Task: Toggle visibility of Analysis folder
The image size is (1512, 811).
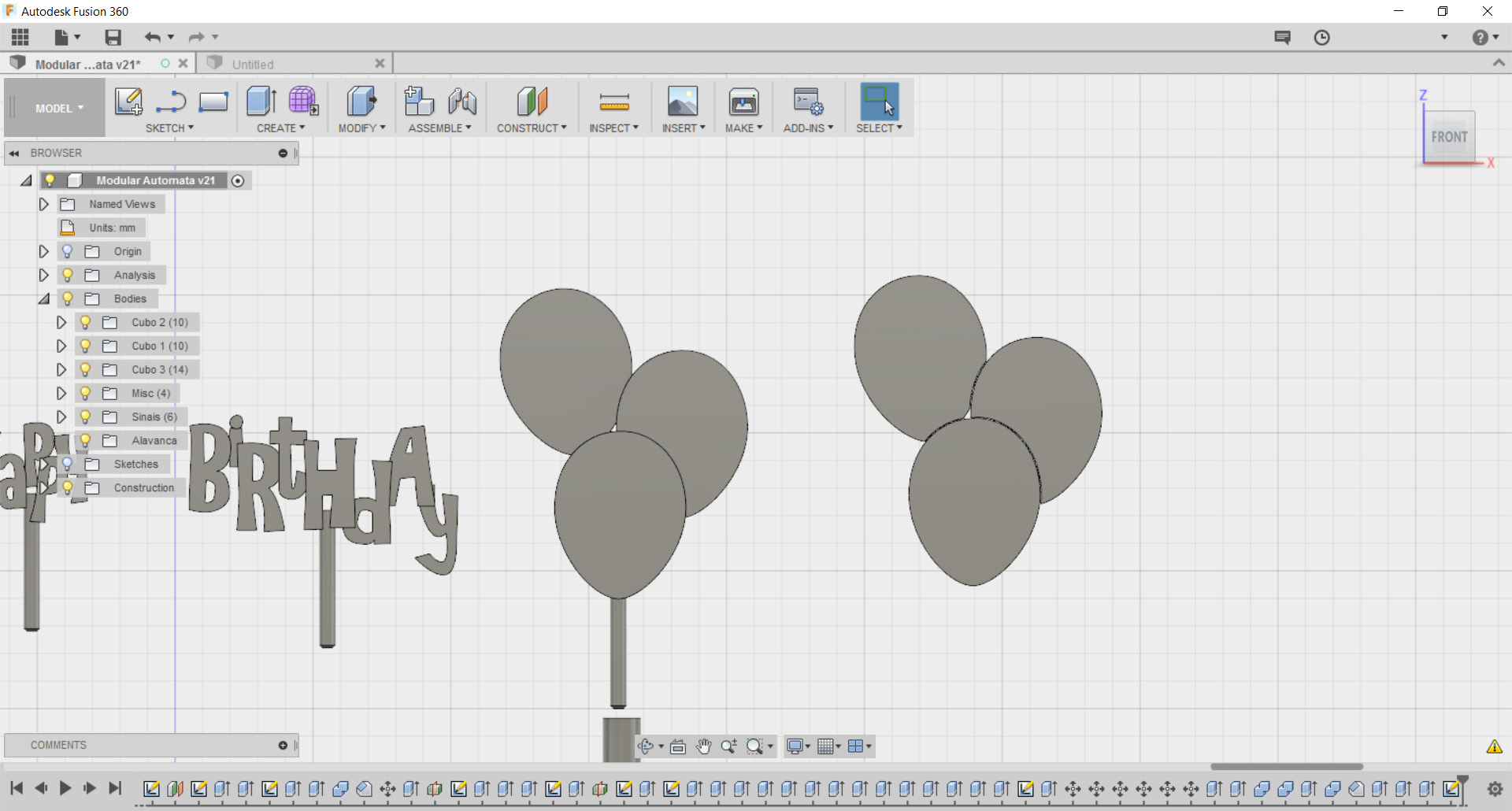Action: tap(68, 275)
